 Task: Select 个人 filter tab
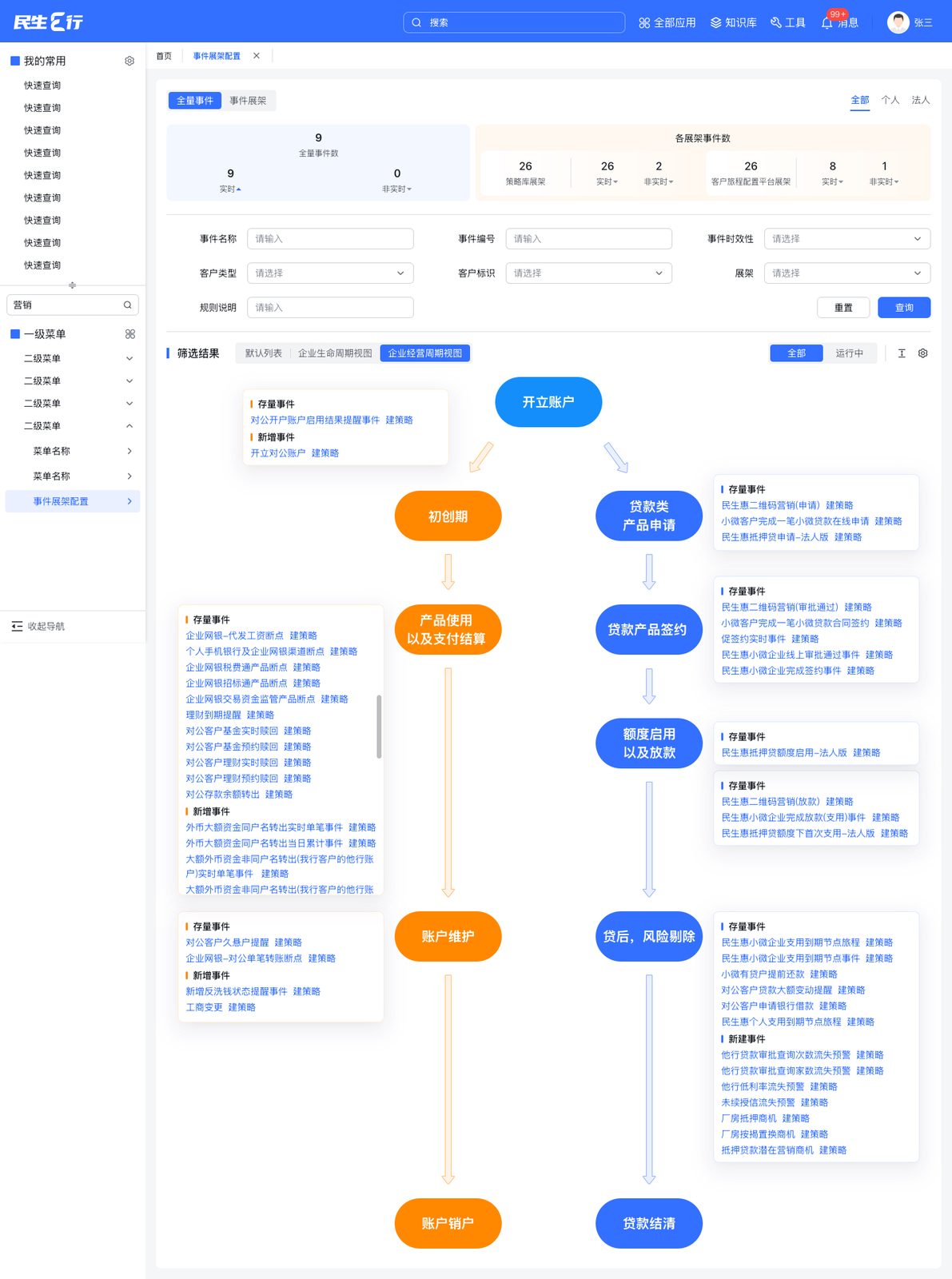click(890, 100)
